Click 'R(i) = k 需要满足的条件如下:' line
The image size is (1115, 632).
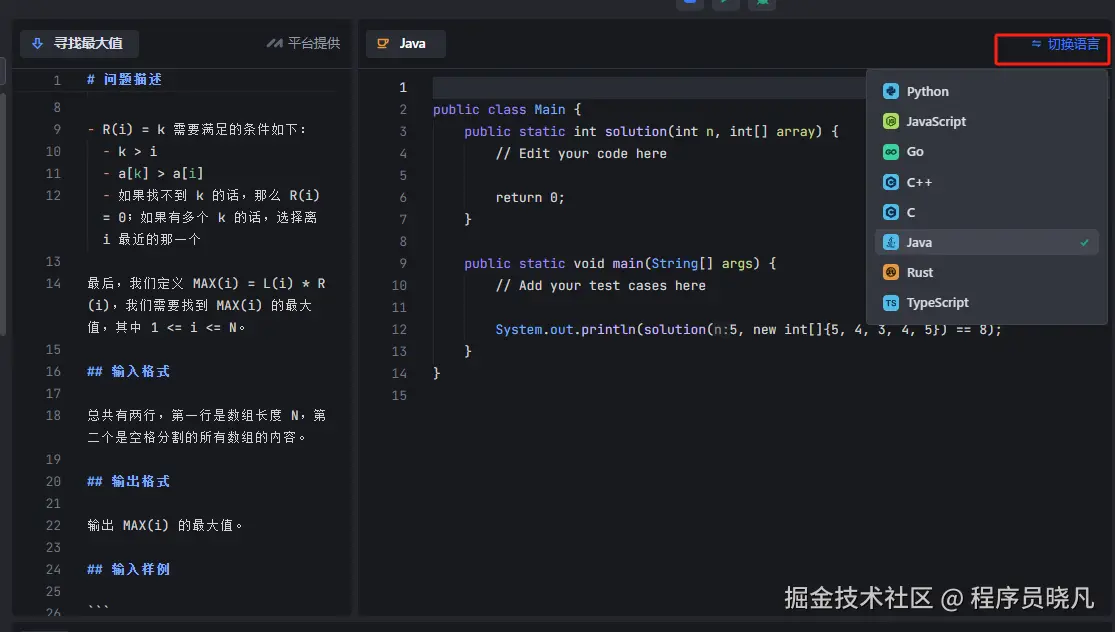point(205,129)
